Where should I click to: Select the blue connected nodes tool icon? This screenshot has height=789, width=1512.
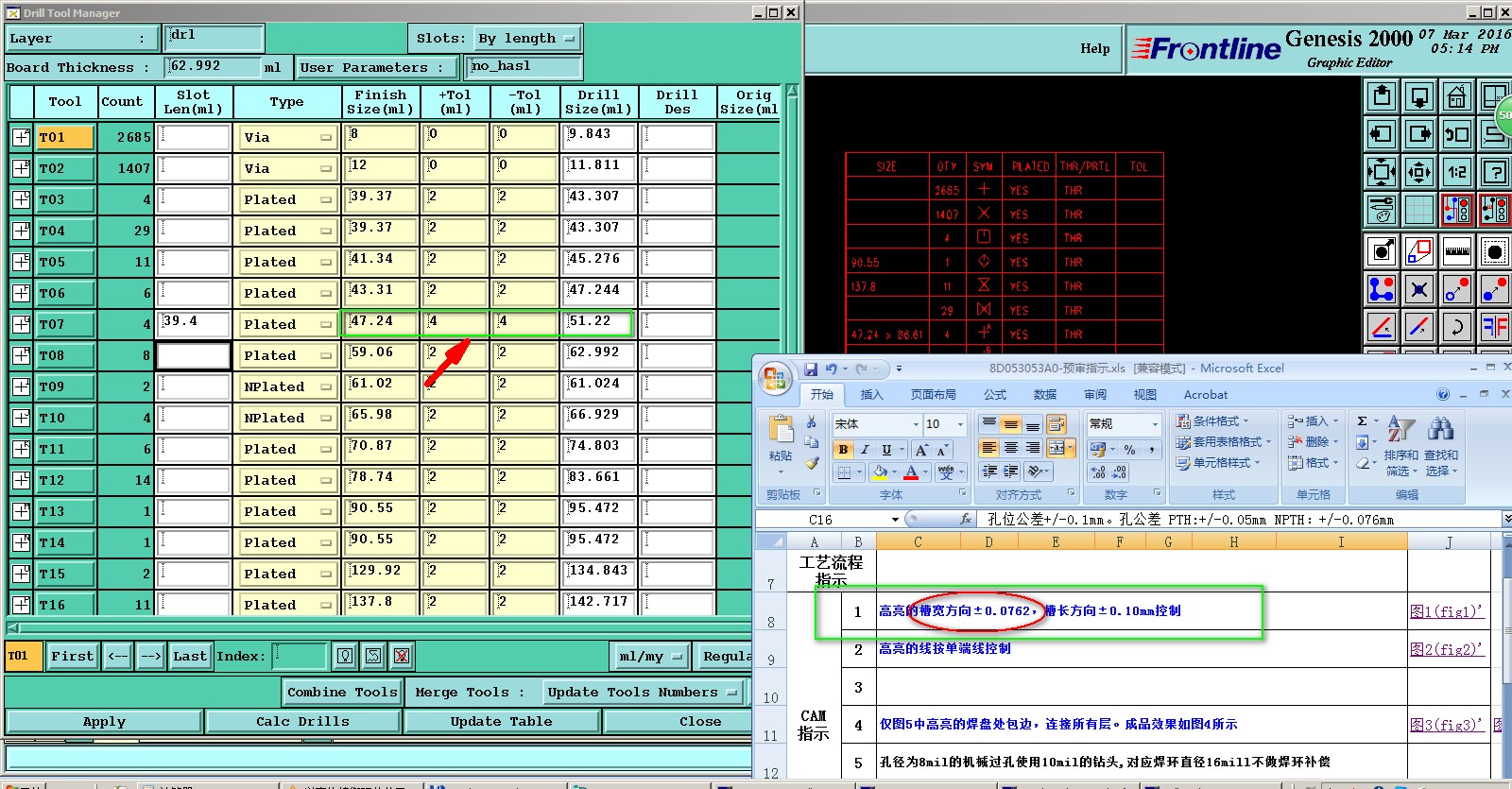[1382, 289]
